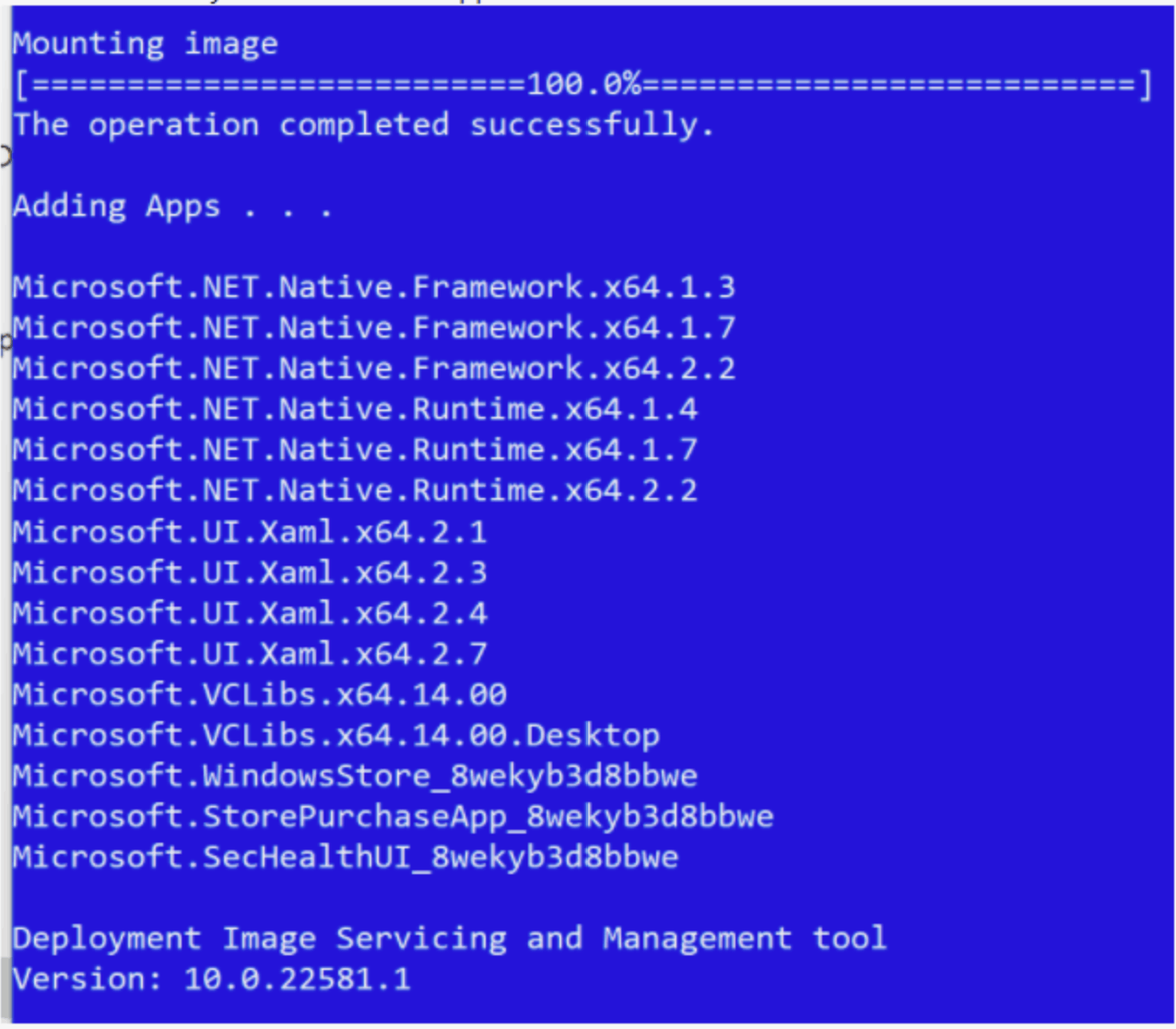Click the Microsoft.UI.Xaml.x64.2.3 entry
Image resolution: width=1176 pixels, height=1029 pixels.
tap(250, 573)
